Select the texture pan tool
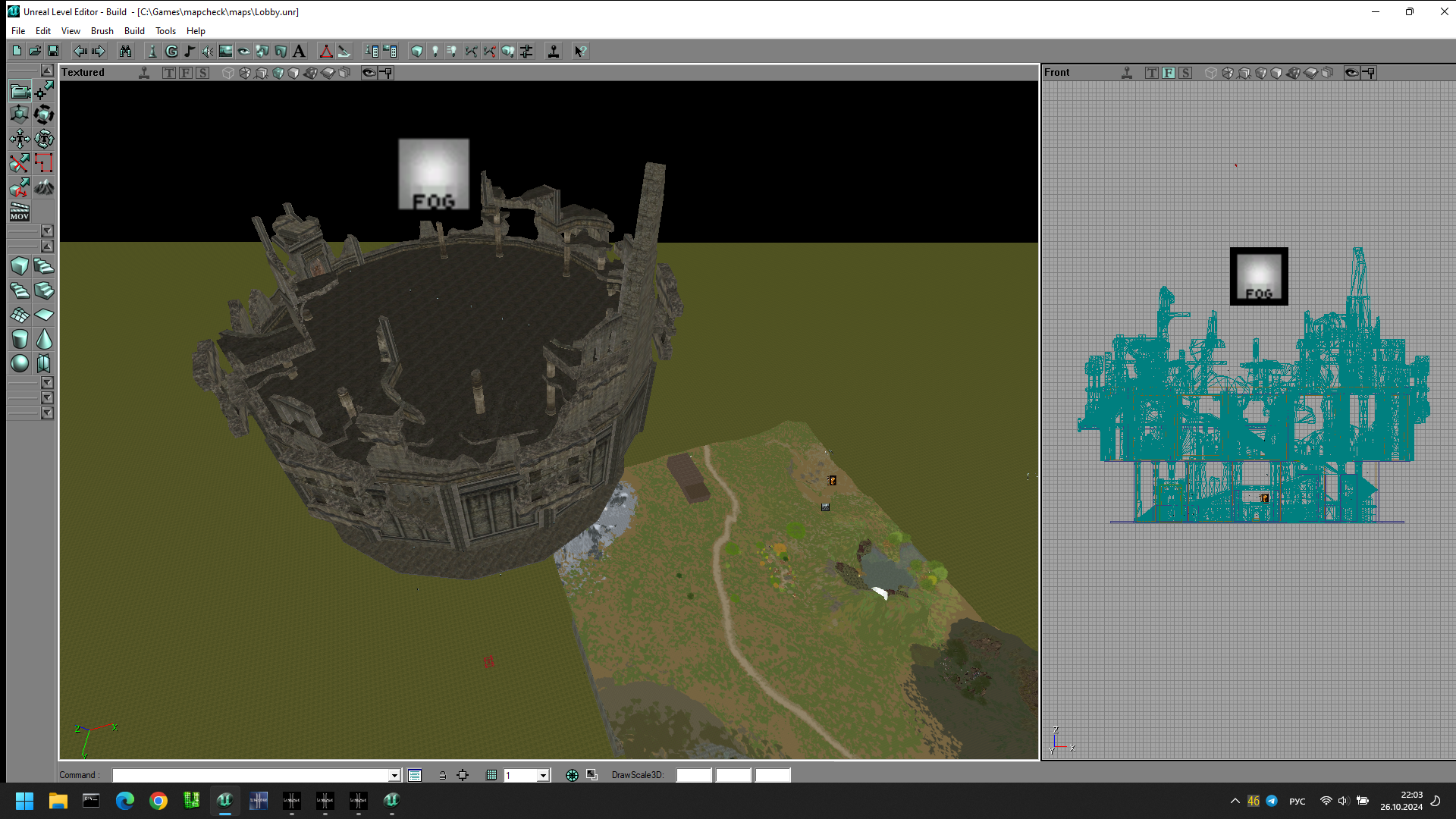Viewport: 1456px width, 819px height. point(20,140)
